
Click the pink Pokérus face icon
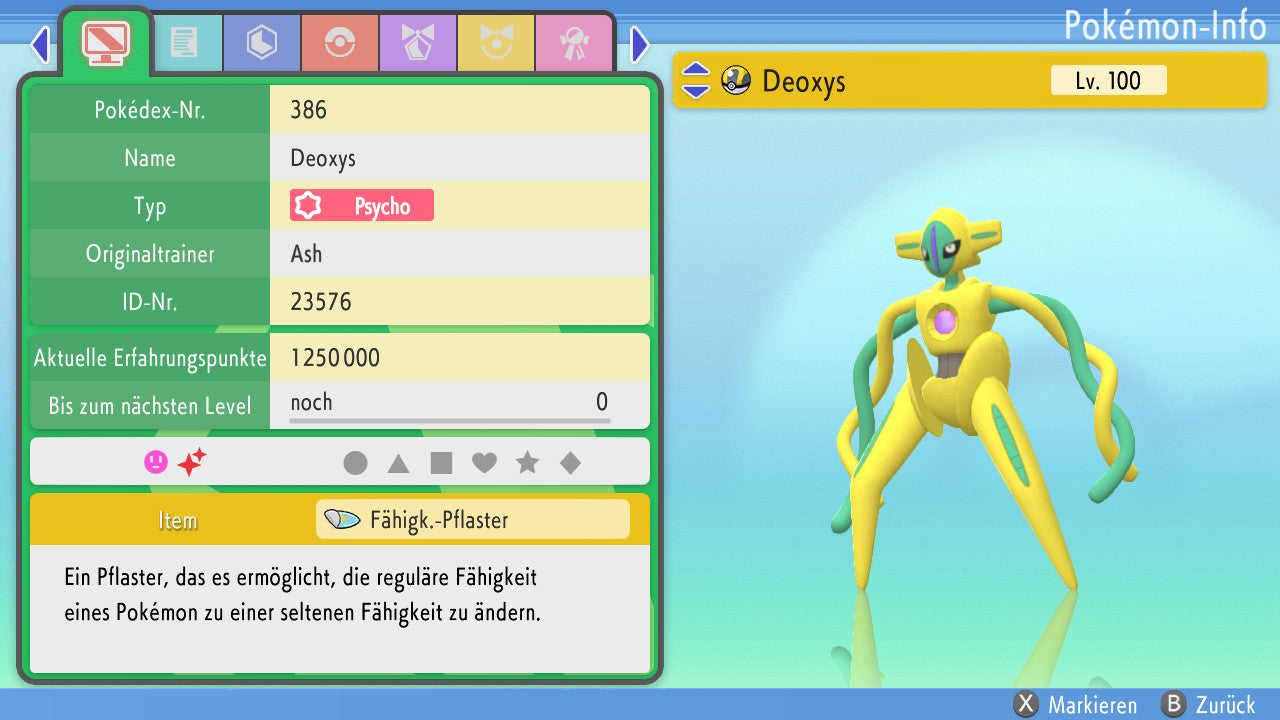156,462
